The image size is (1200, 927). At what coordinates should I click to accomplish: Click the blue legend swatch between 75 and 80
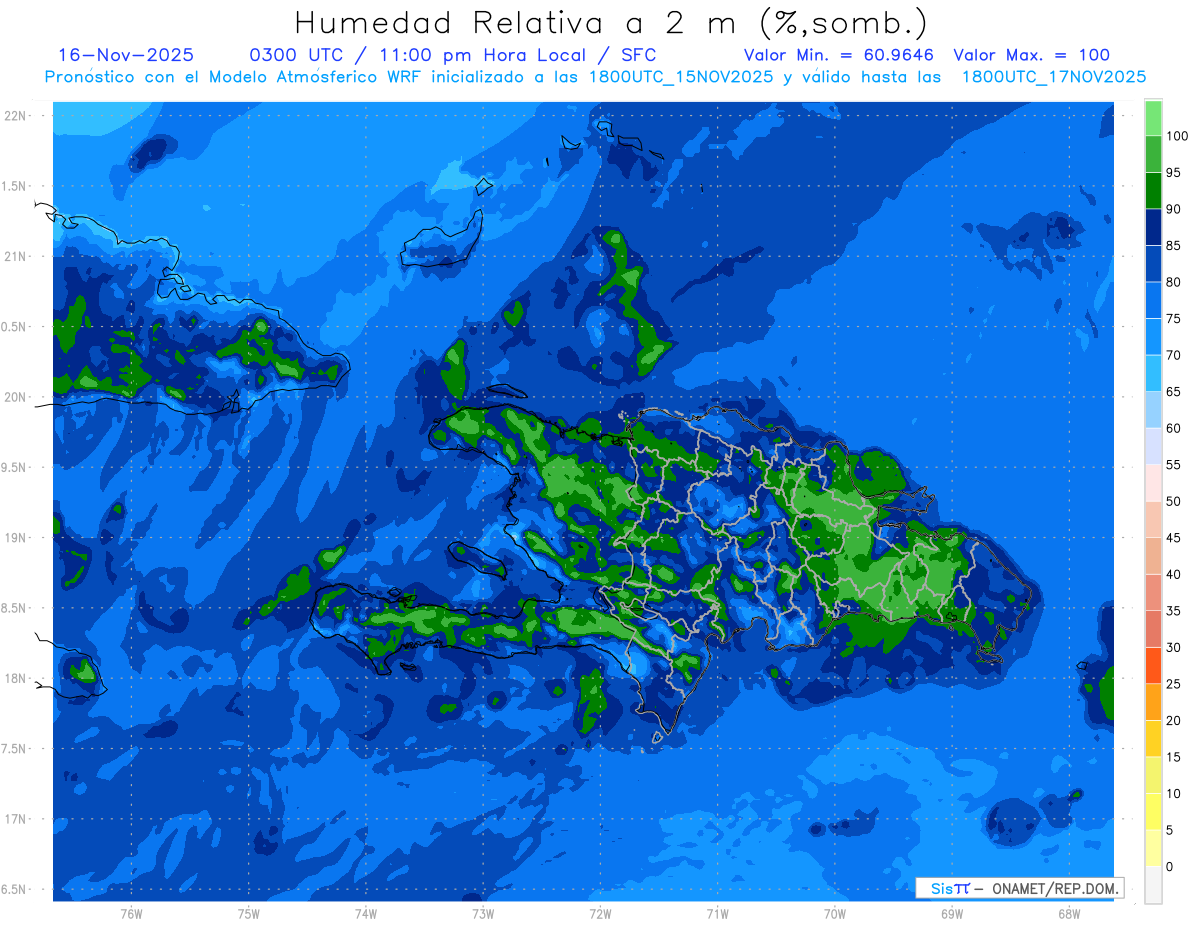[1153, 300]
